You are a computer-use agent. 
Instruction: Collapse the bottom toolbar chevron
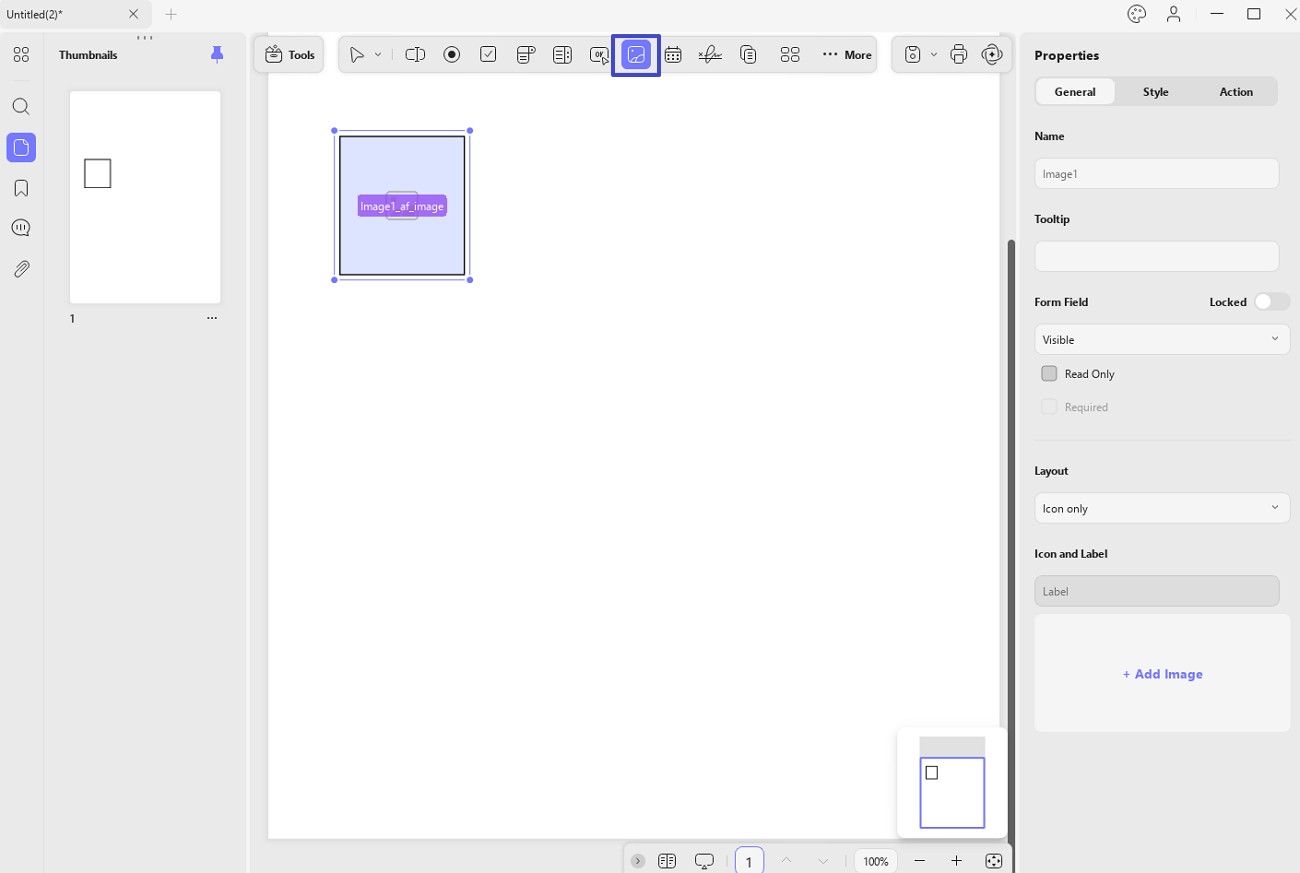[x=638, y=861]
